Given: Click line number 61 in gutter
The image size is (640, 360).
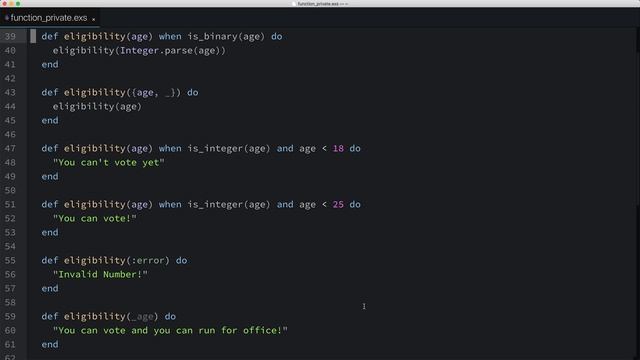Looking at the screenshot, I should coord(10,344).
